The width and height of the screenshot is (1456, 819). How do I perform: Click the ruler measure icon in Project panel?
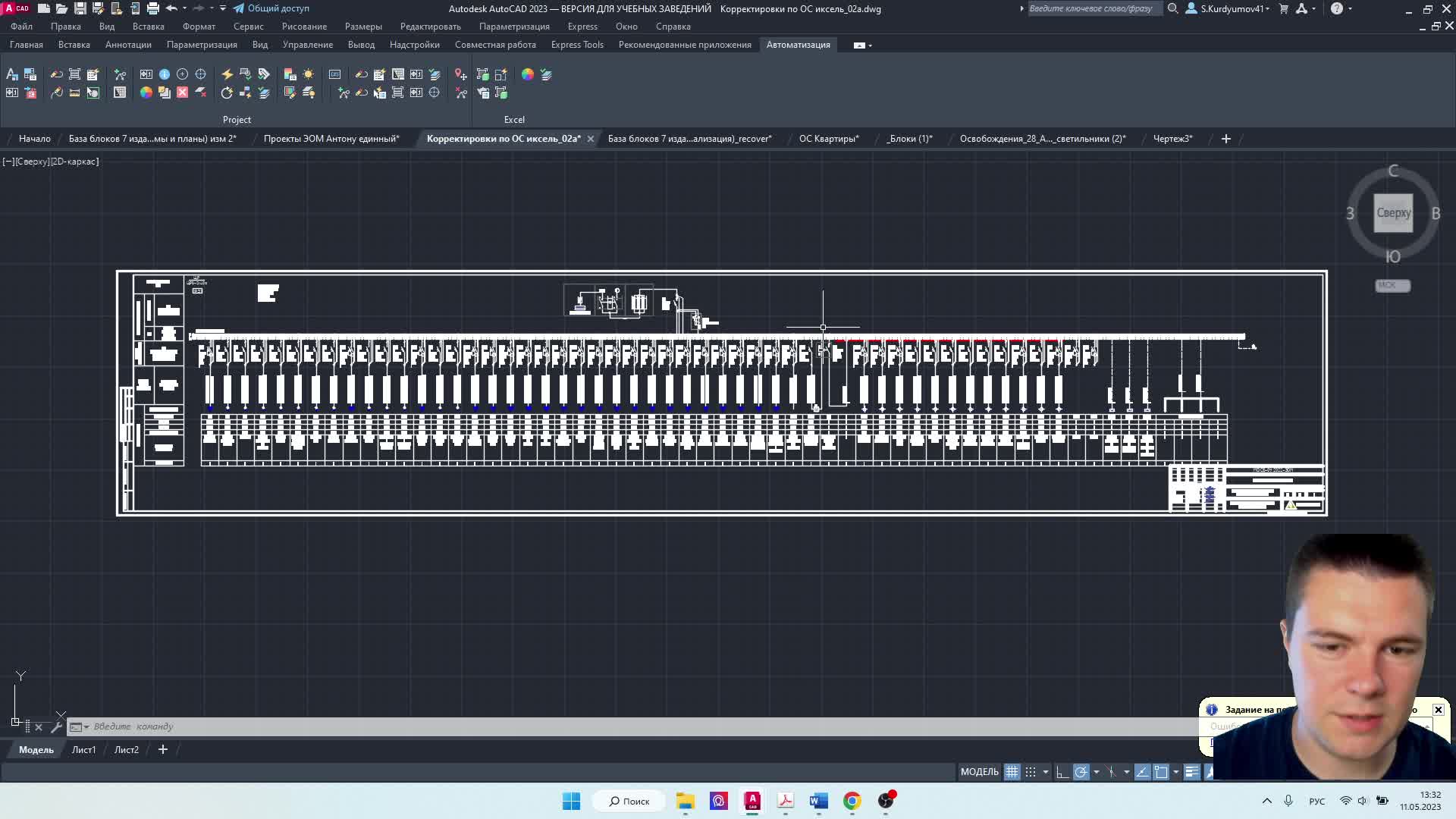[x=74, y=93]
